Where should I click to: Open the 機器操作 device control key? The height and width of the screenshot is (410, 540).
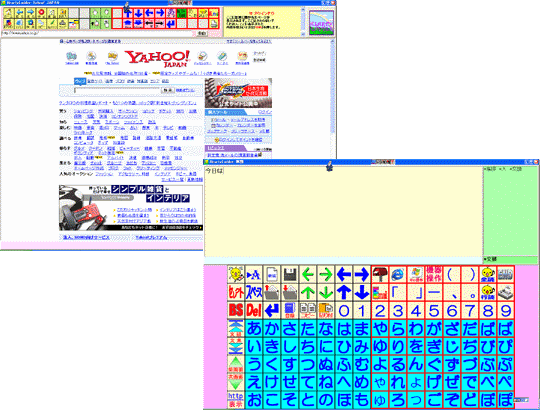click(x=434, y=274)
